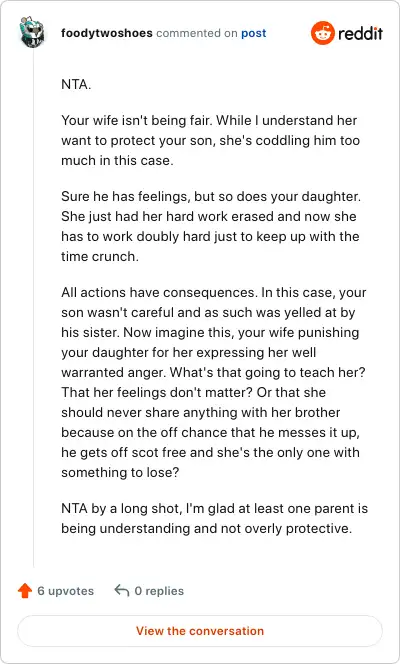Open View the conversation button
The height and width of the screenshot is (664, 400).
point(200,631)
